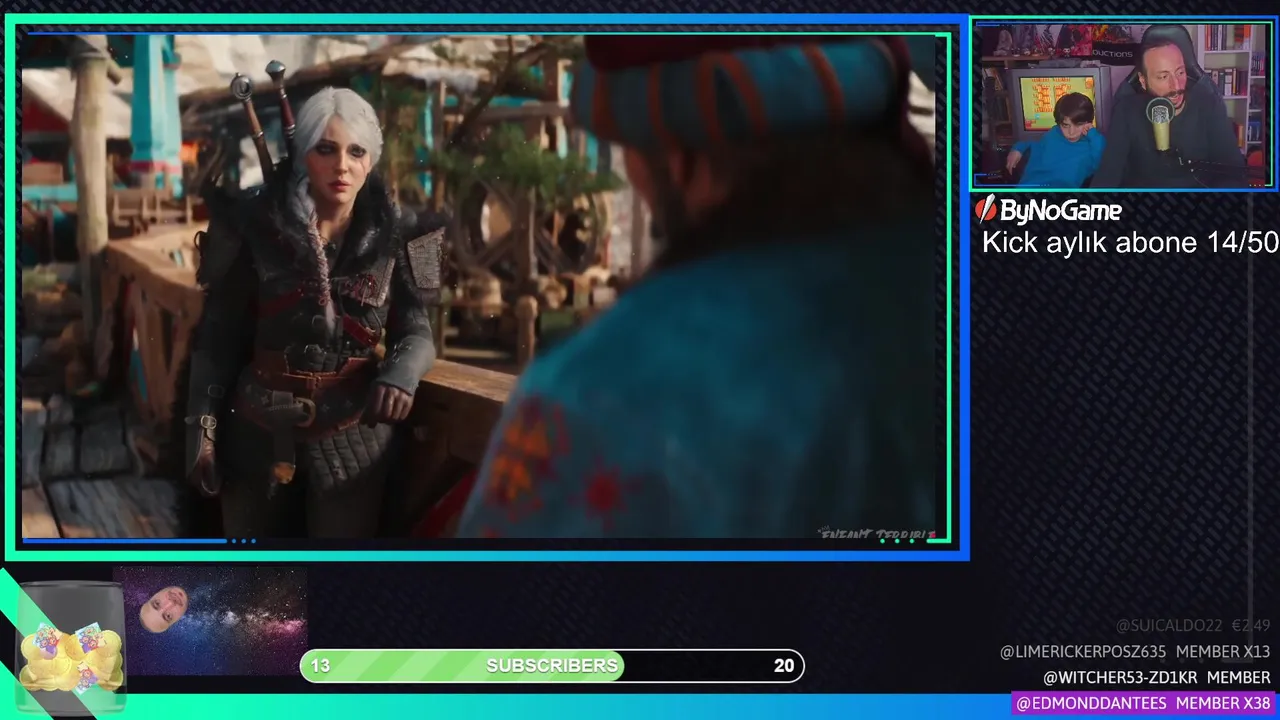Click the ENFANT TERRIBLE watermark text in video
This screenshot has width=1280, height=720.
coord(879,535)
